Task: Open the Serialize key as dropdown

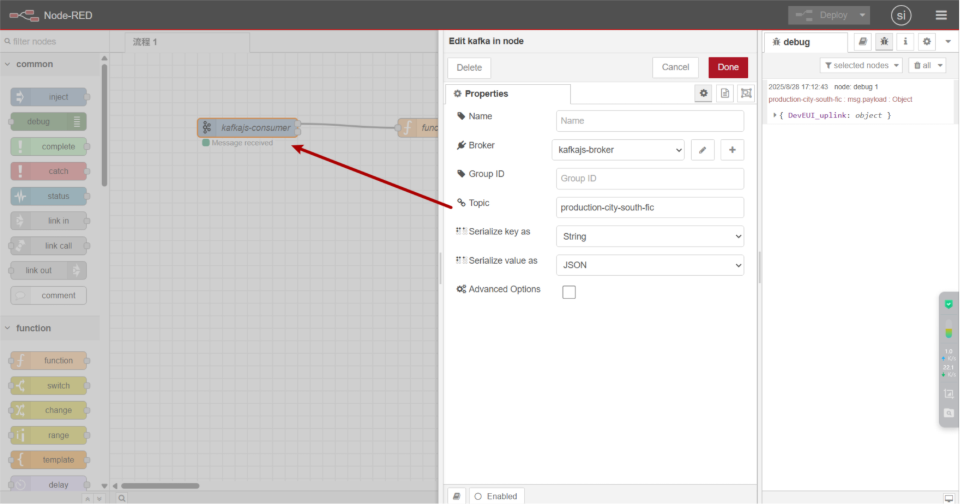Action: click(x=650, y=236)
